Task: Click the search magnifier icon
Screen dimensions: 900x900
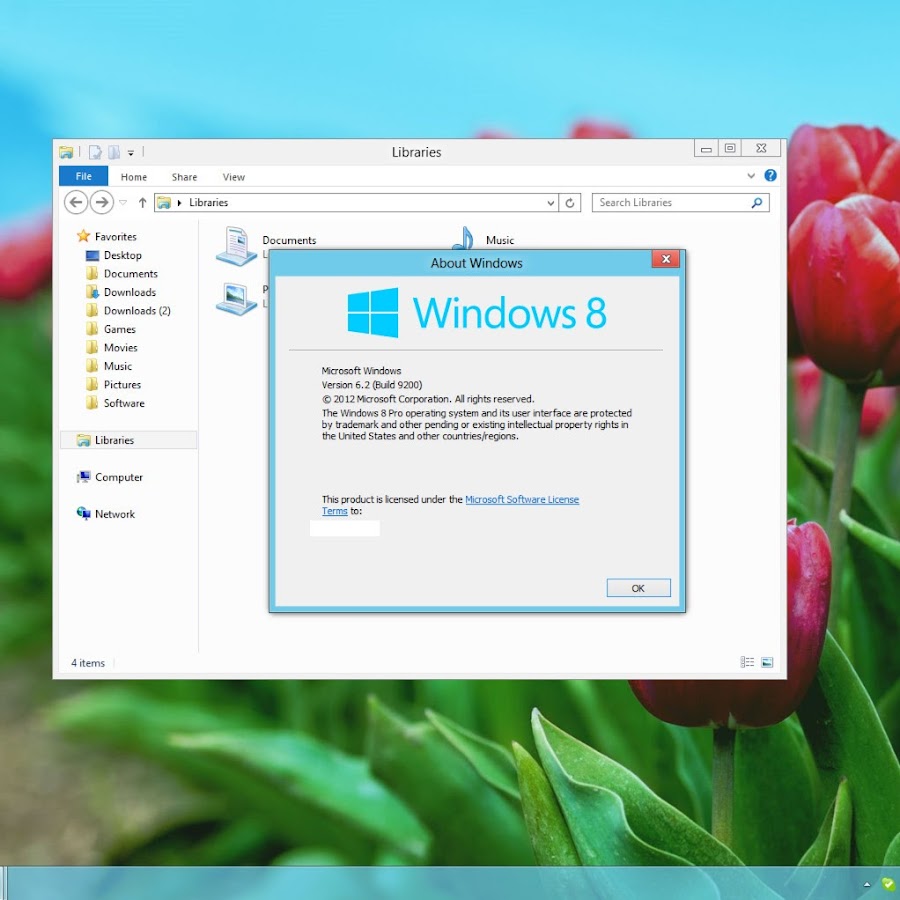Action: tap(757, 203)
